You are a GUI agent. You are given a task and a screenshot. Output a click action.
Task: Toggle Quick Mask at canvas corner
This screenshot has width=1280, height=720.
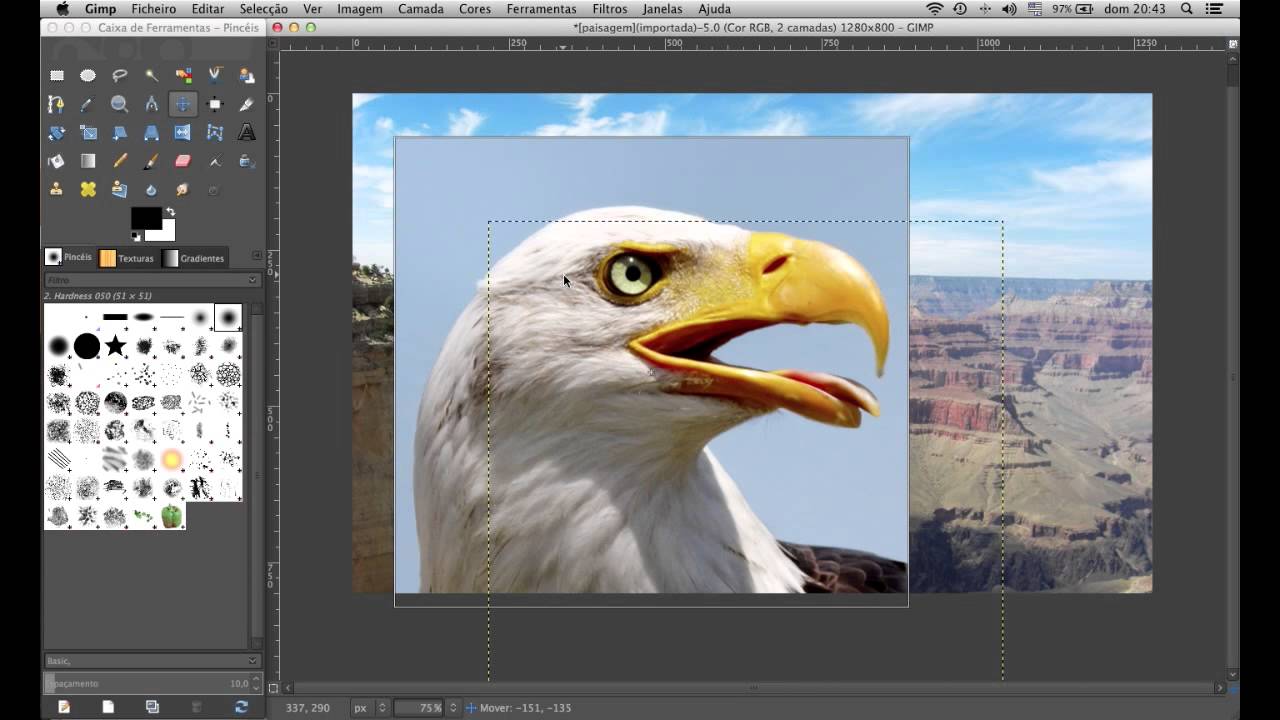pos(273,688)
